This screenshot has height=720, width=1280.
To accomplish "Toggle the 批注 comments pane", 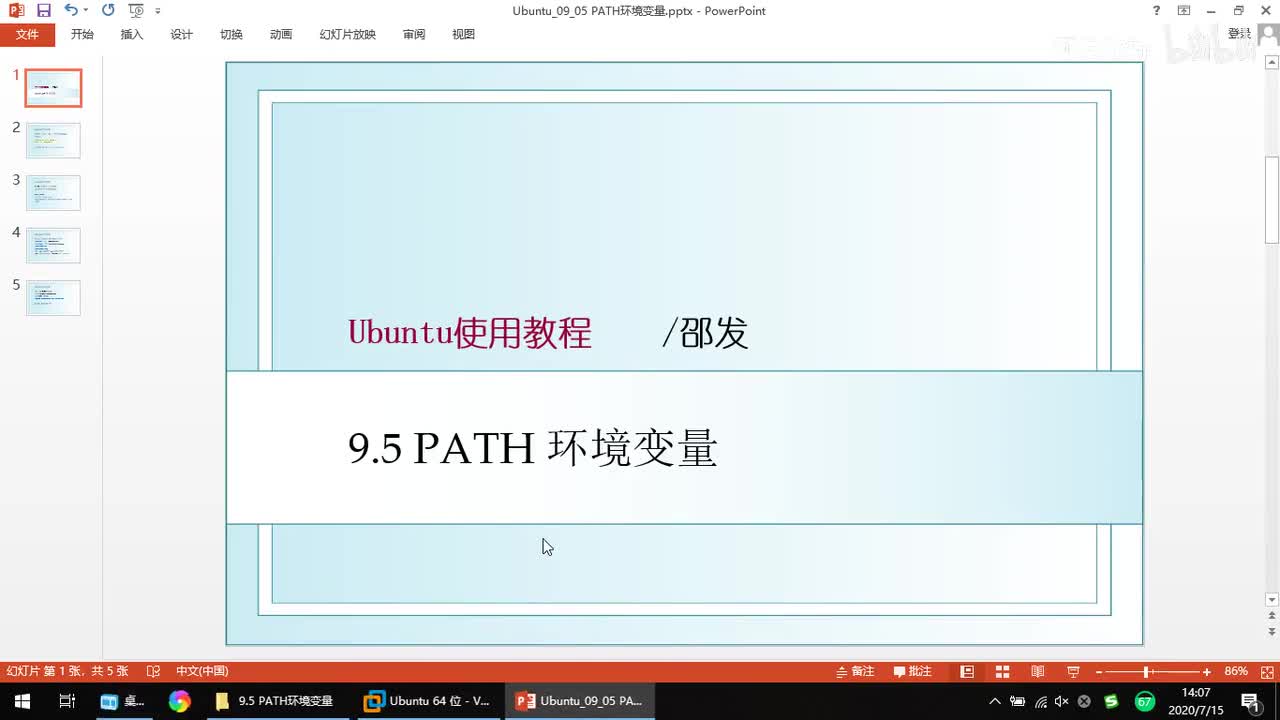I will coord(913,671).
